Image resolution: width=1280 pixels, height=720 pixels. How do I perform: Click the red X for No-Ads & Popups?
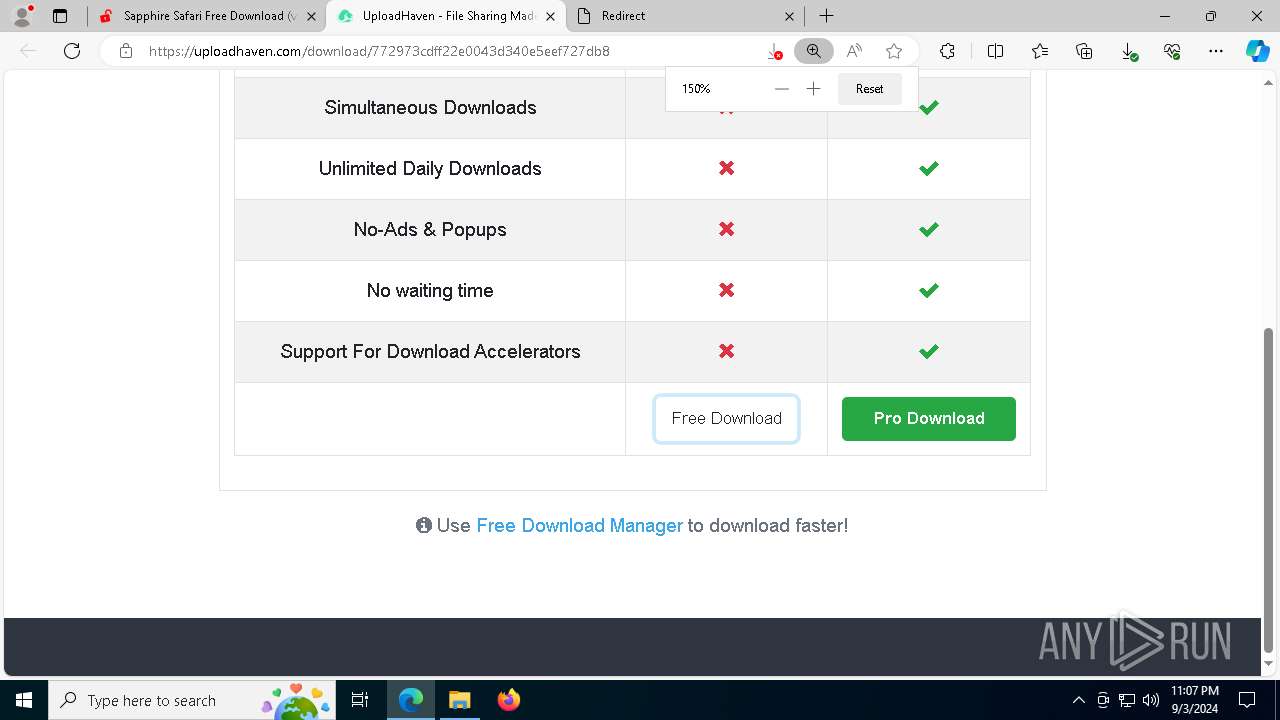pos(727,229)
